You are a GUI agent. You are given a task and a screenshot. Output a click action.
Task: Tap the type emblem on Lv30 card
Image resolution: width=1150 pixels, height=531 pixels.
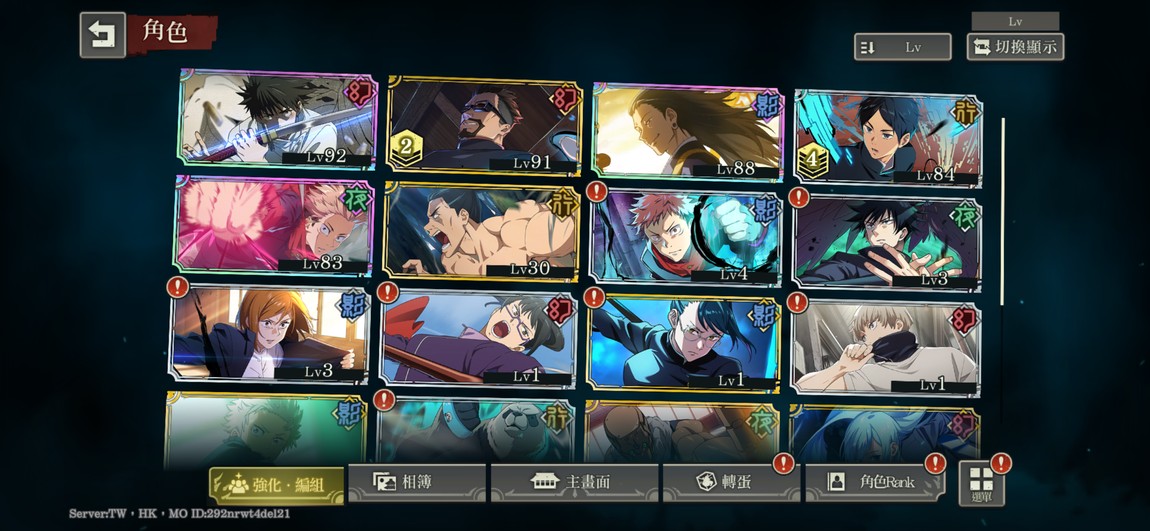[563, 203]
